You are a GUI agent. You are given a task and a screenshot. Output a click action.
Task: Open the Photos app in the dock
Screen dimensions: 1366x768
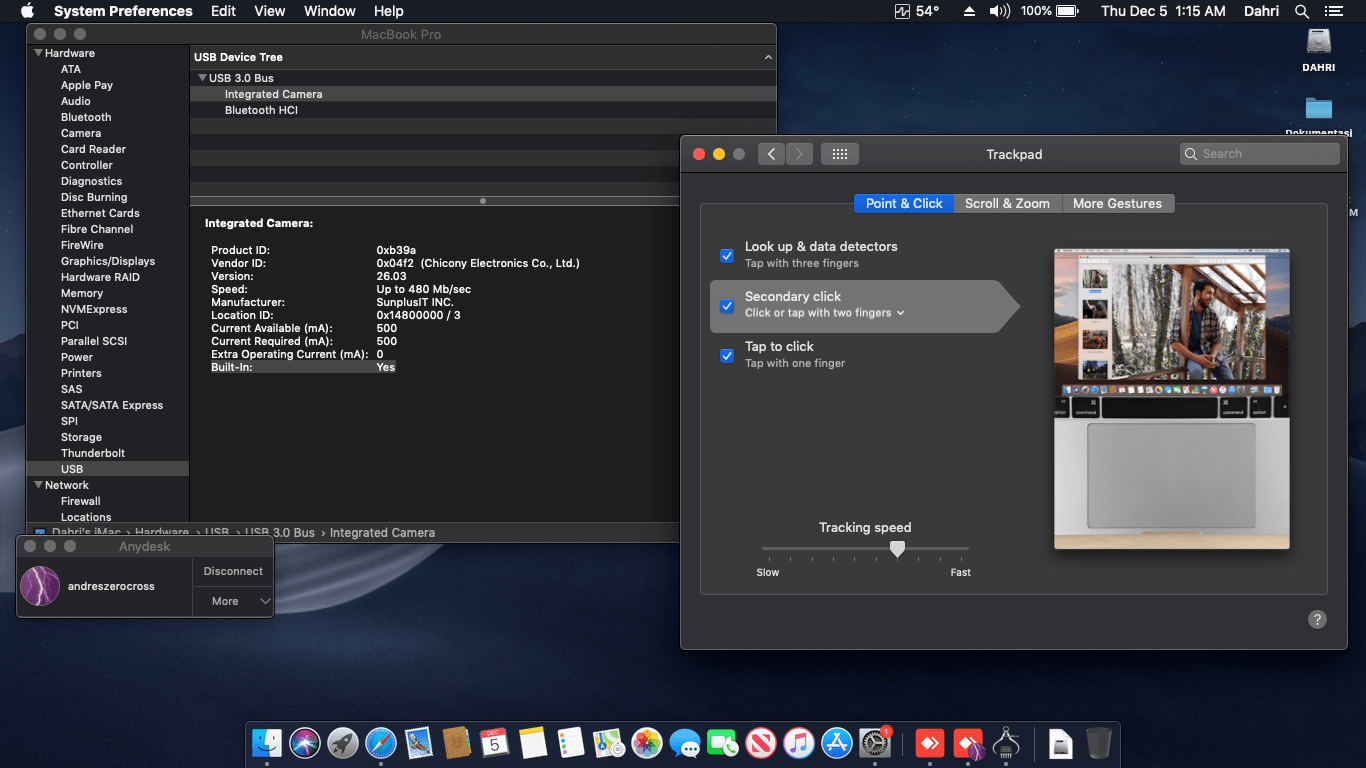click(x=647, y=743)
